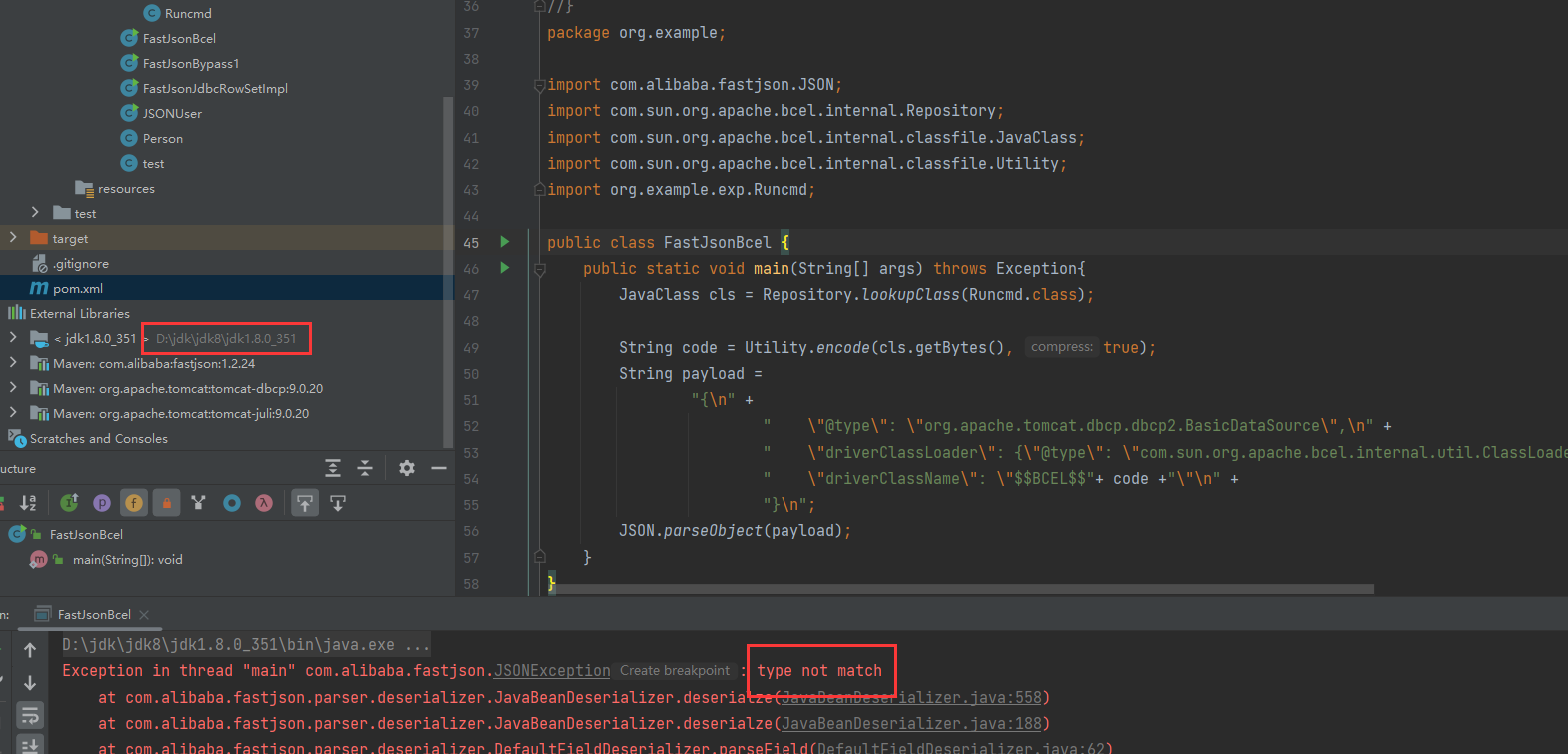The width and height of the screenshot is (1568, 754).
Task: Toggle Show Lambdas filter in Structure
Action: 264,503
